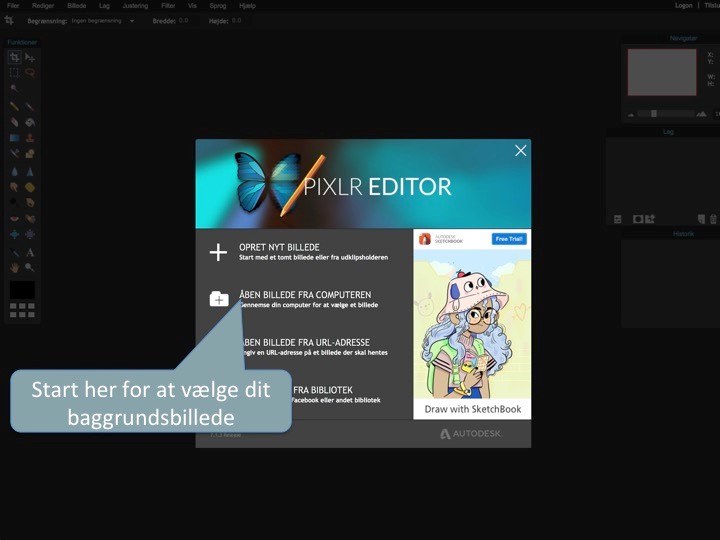Select the Sharpen tool
The image size is (720, 540).
(x=30, y=172)
